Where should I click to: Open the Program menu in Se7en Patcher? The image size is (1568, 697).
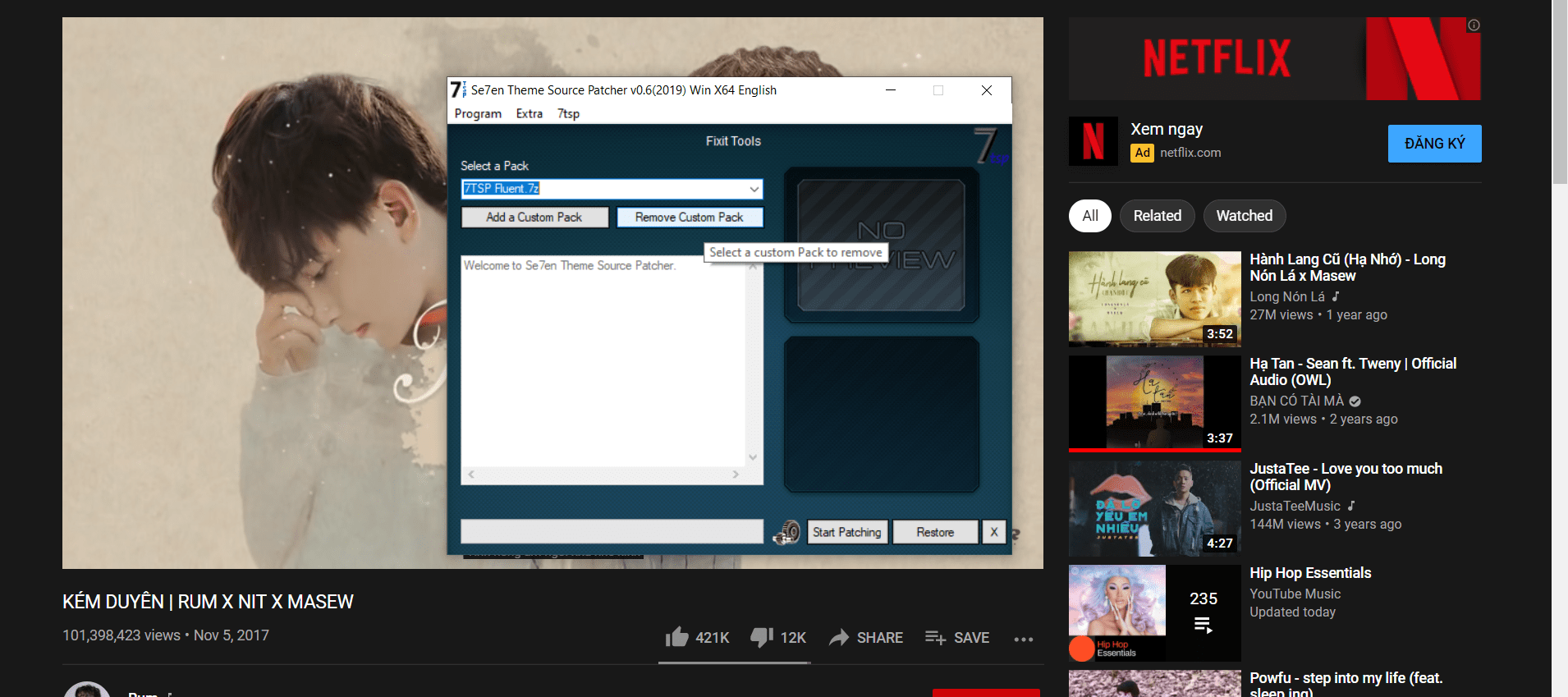(x=478, y=113)
